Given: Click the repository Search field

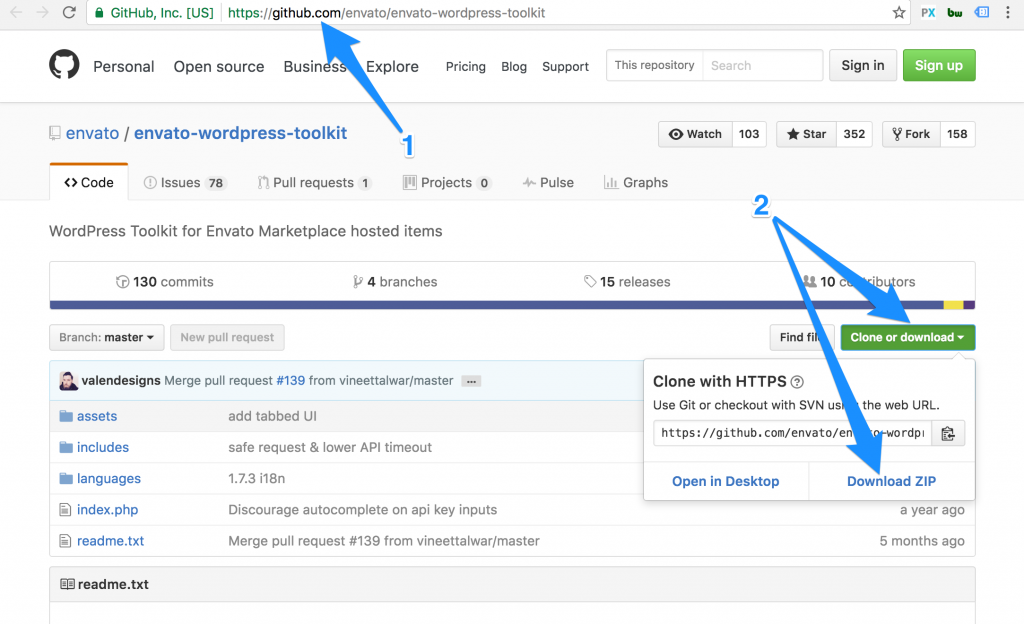Looking at the screenshot, I should (763, 65).
